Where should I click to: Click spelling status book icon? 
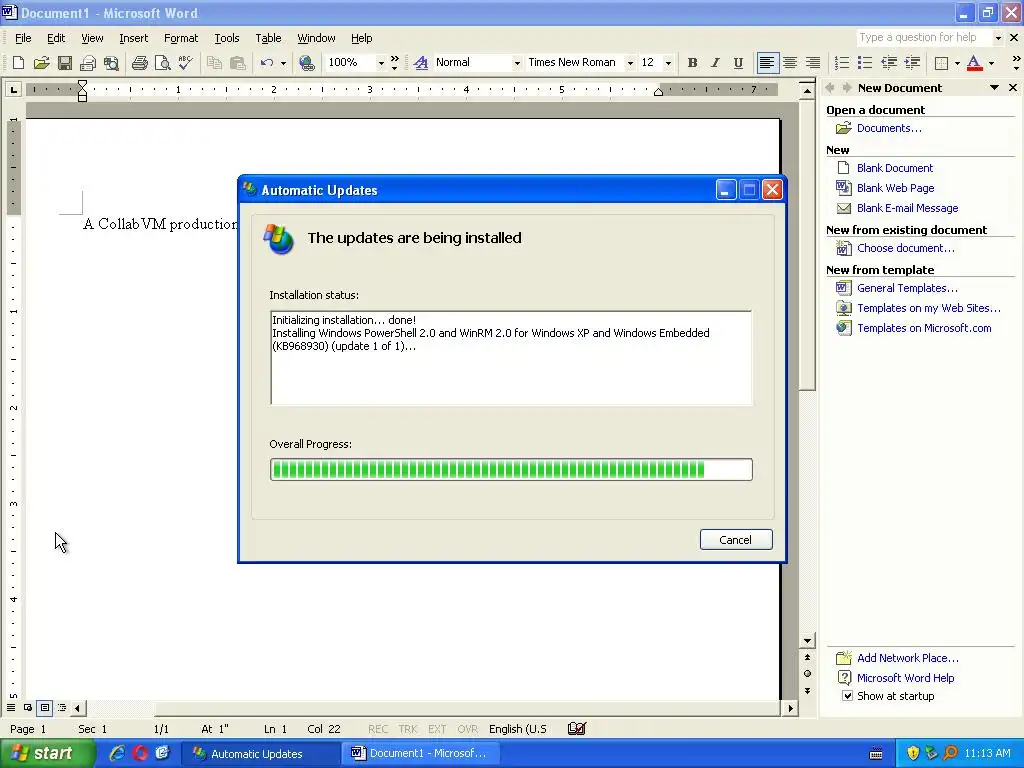577,728
